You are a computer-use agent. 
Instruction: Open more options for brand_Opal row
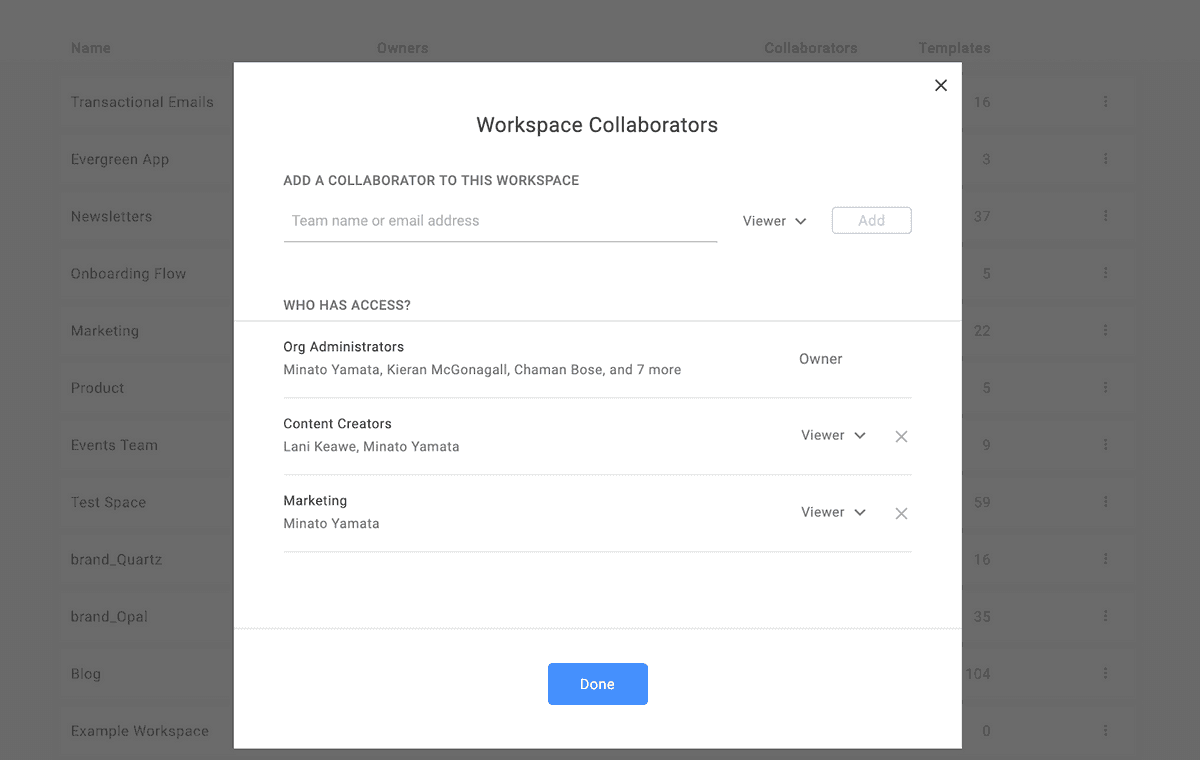1105,616
